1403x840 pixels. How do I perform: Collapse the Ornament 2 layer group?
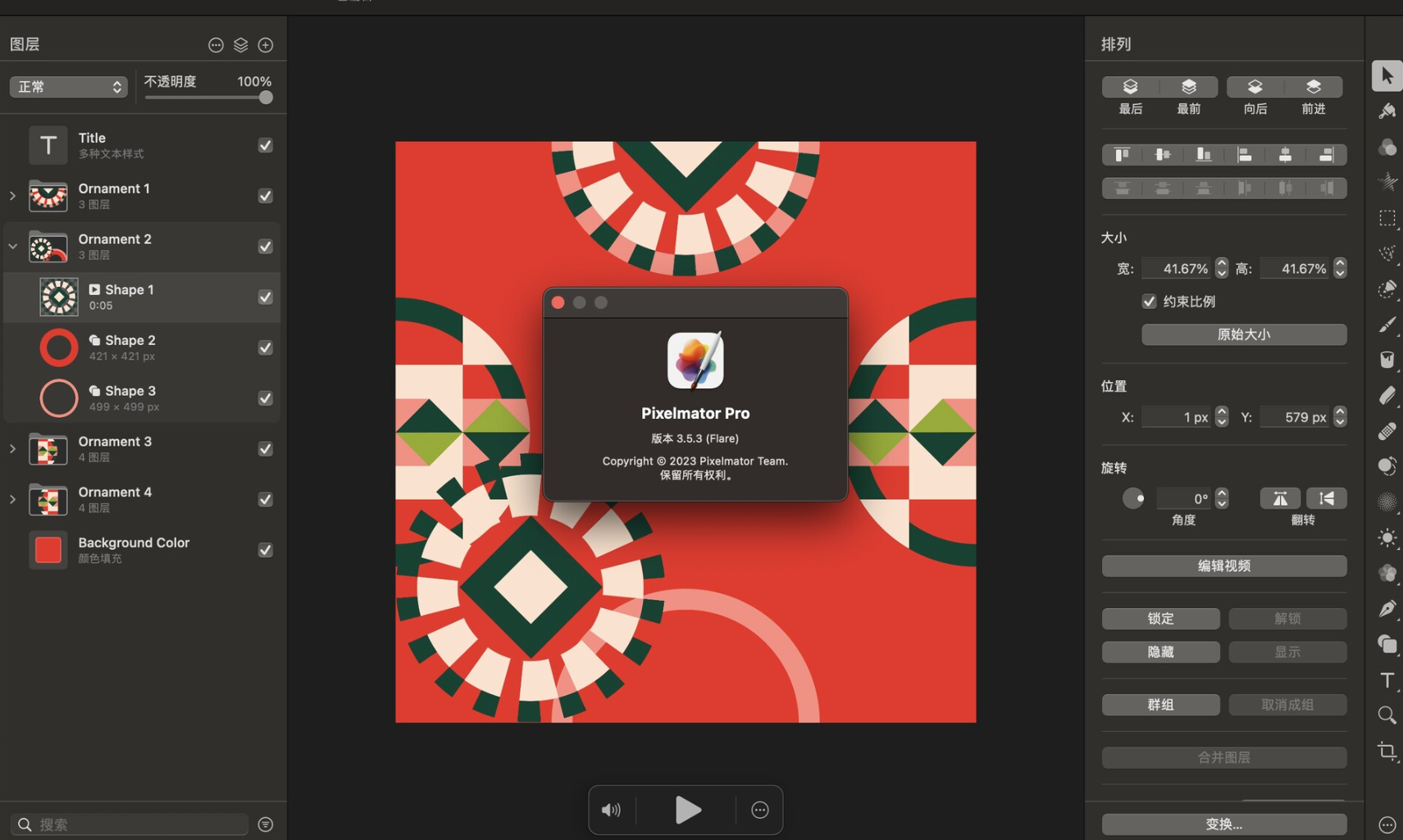(x=12, y=246)
